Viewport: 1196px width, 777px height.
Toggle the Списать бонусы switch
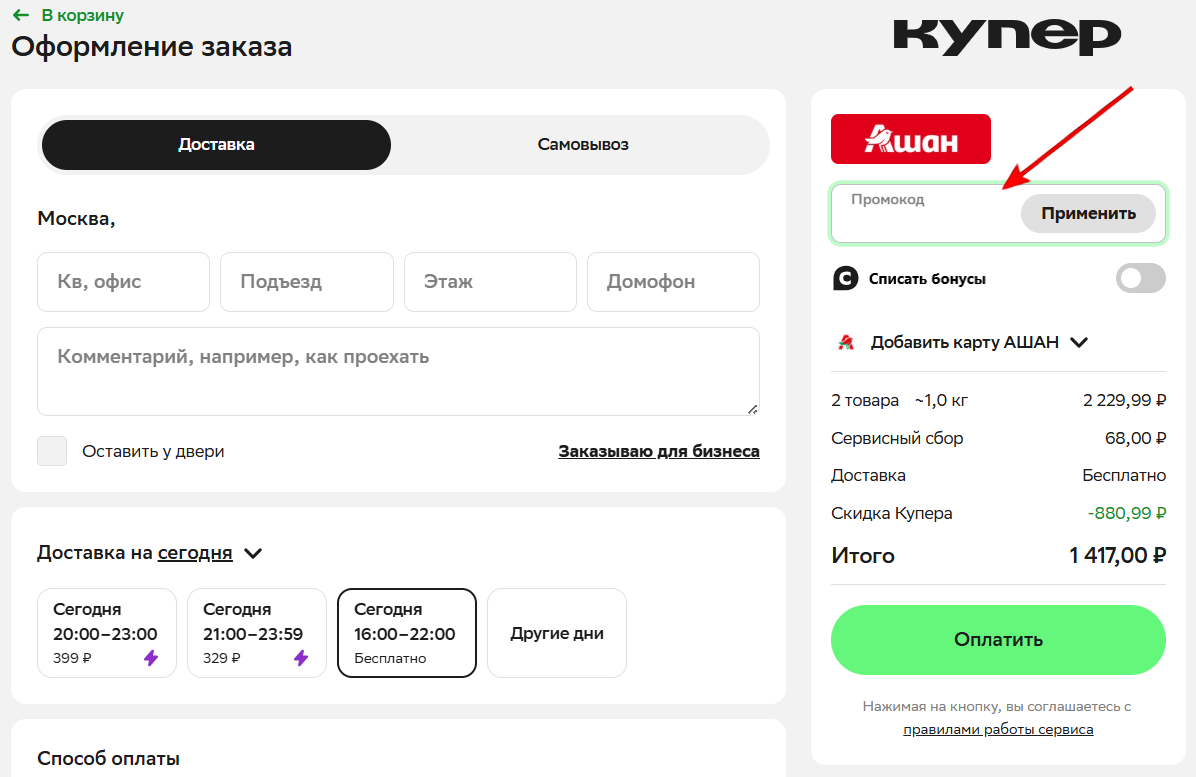tap(1140, 279)
